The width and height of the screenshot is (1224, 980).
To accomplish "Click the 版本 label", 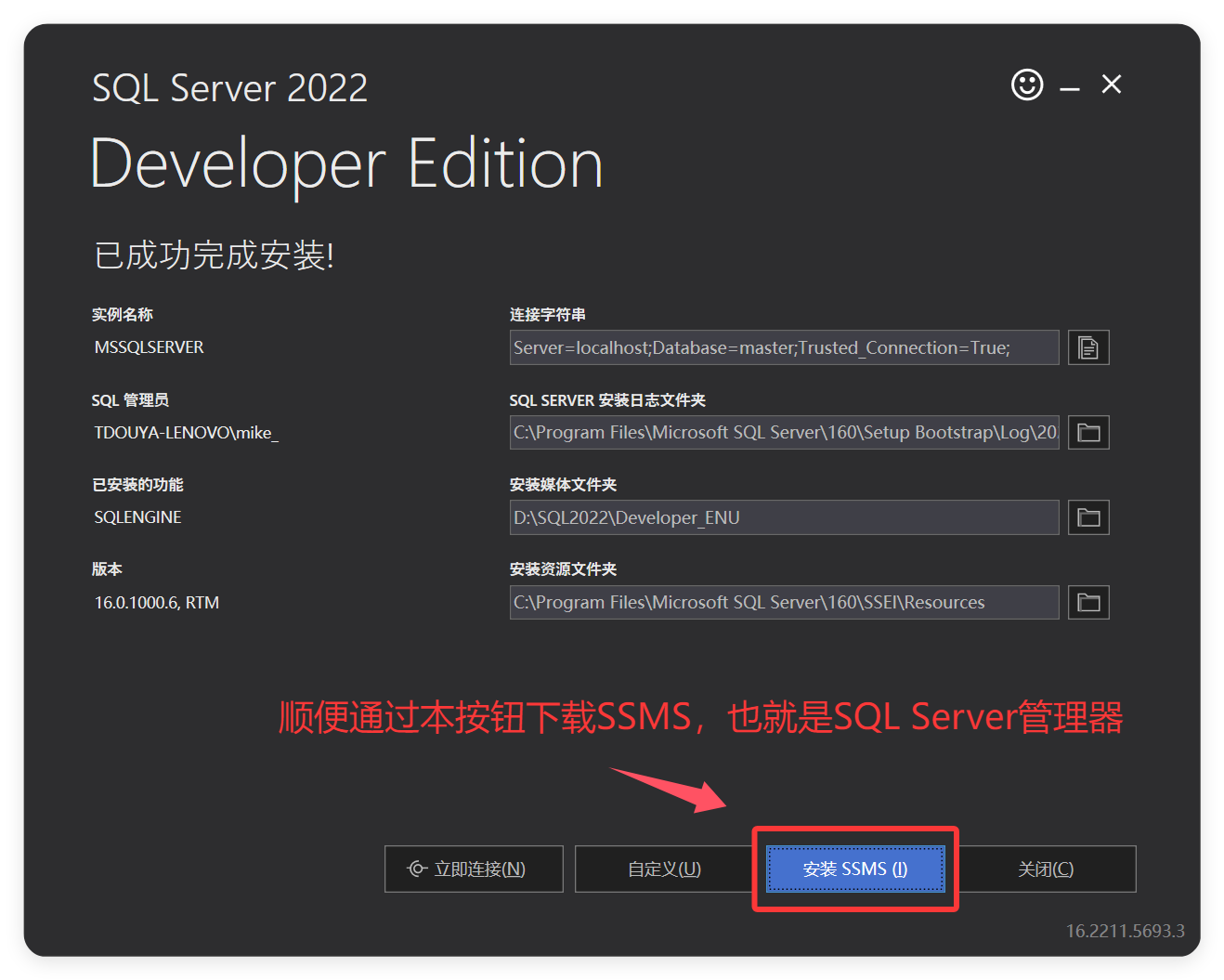I will 107,569.
